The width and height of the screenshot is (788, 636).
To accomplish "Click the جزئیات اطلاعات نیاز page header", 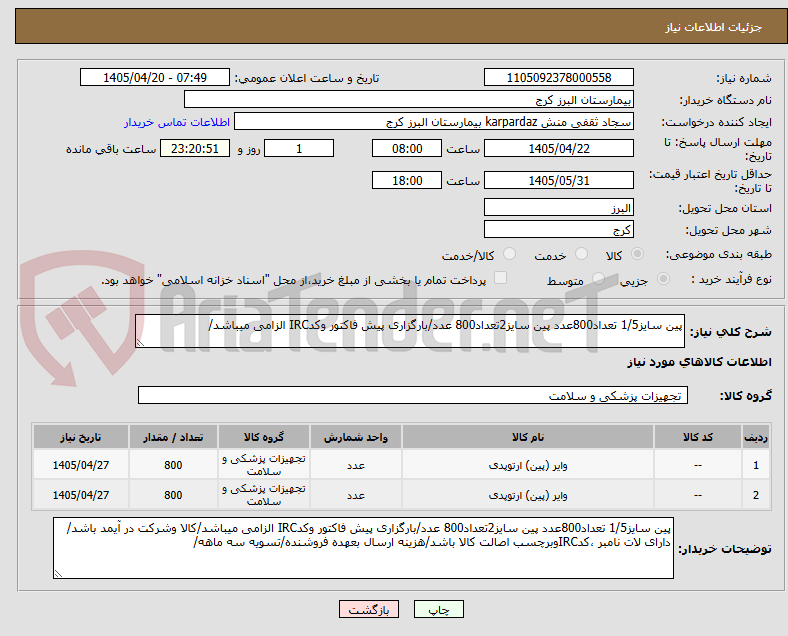I will (x=714, y=27).
